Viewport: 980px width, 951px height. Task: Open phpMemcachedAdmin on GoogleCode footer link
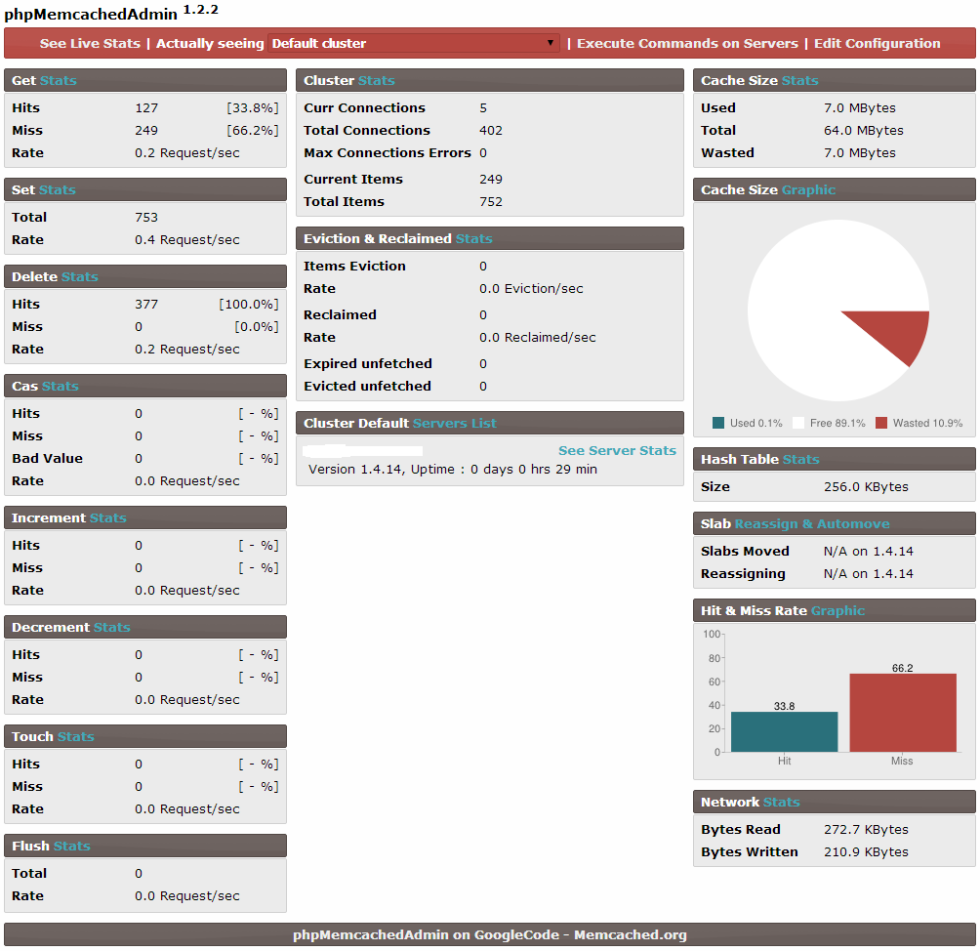(430, 935)
